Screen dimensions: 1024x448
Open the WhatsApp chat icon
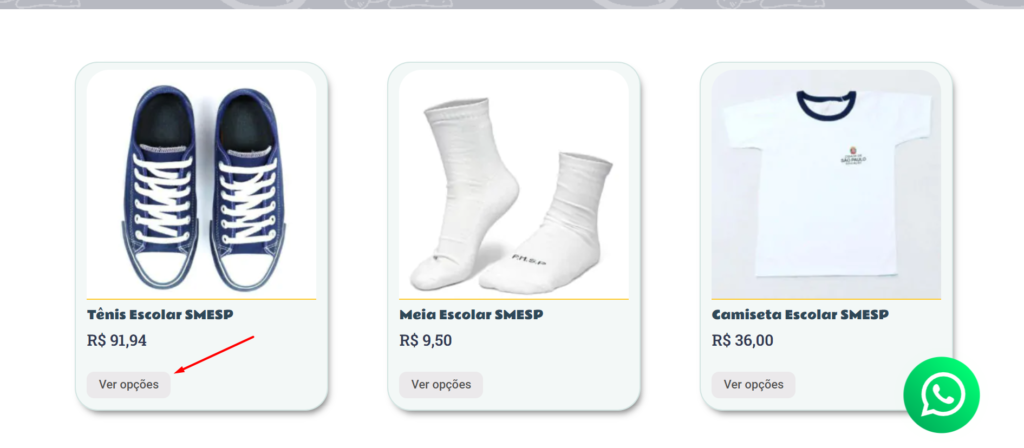coord(941,394)
